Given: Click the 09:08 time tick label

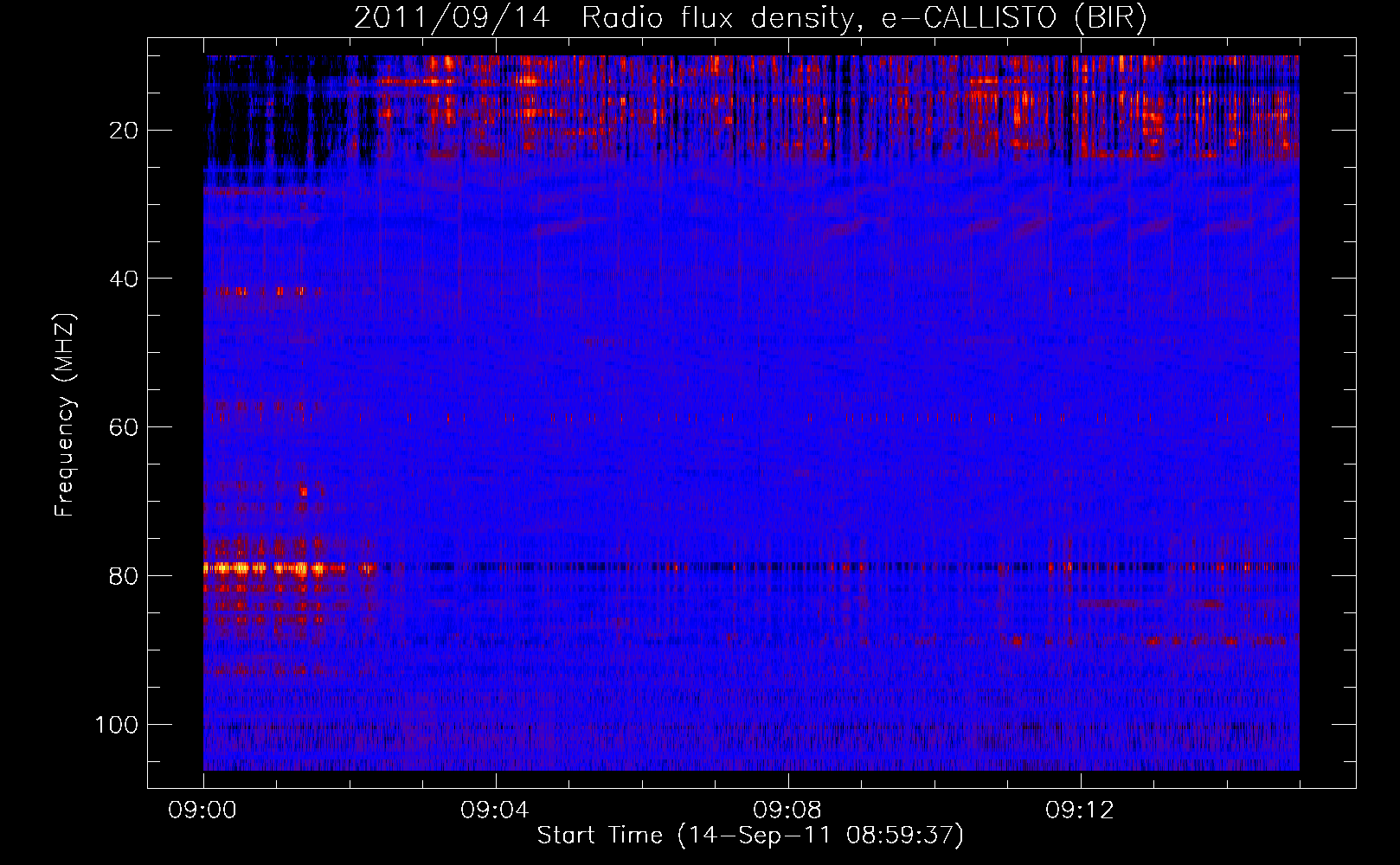Looking at the screenshot, I should click(788, 811).
